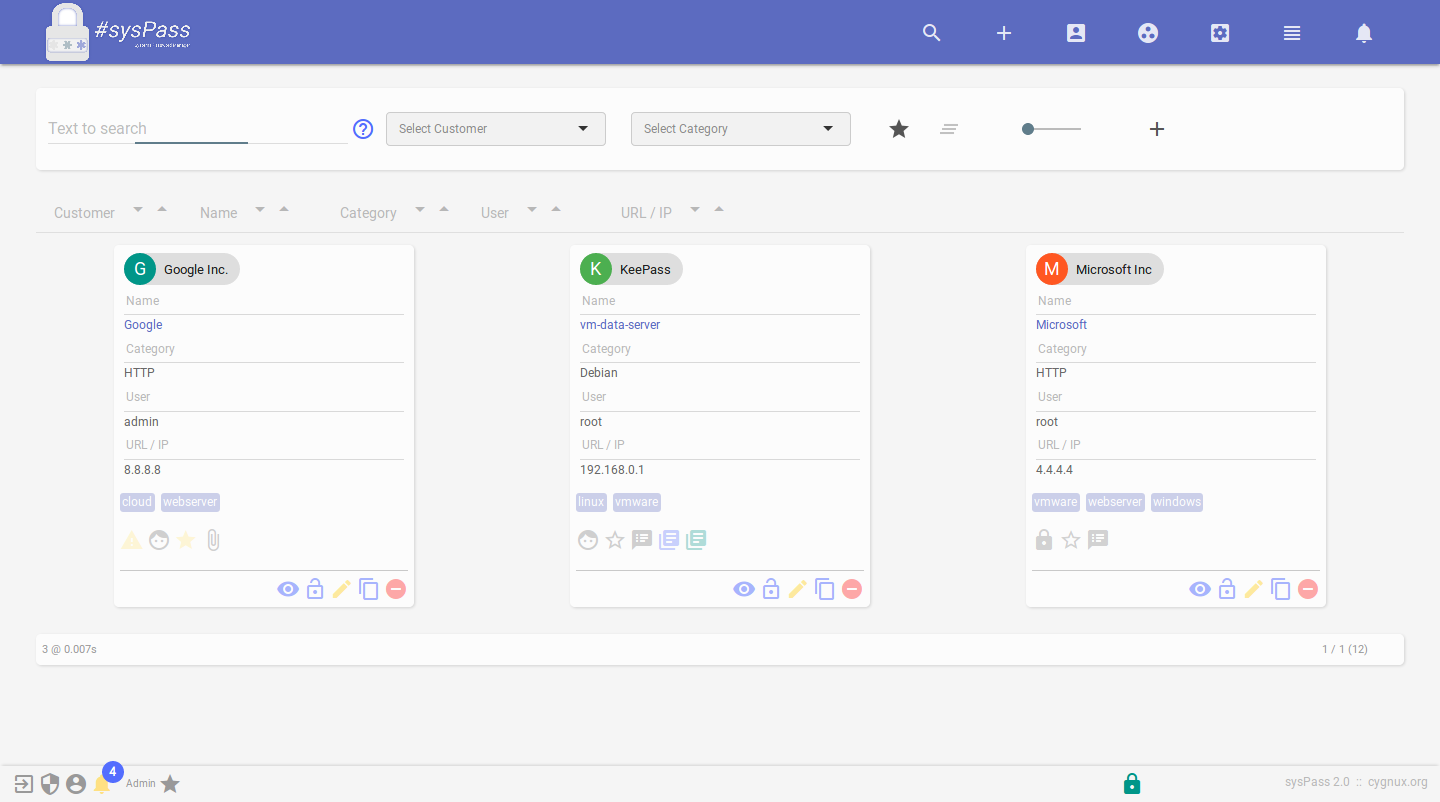Sort by Name ascending arrow
1440x802 pixels.
coord(284,209)
